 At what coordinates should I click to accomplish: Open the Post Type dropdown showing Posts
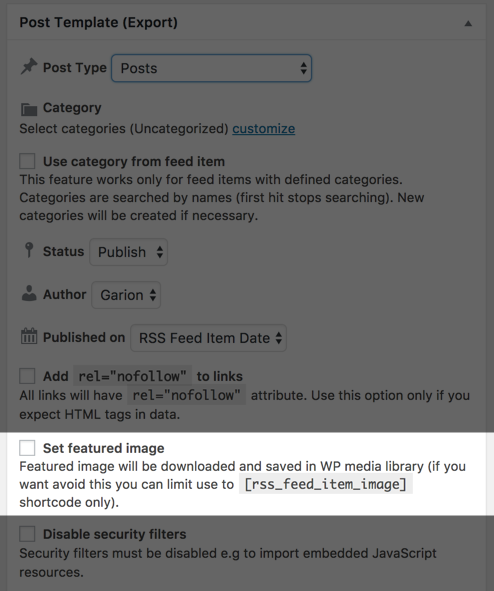point(211,68)
